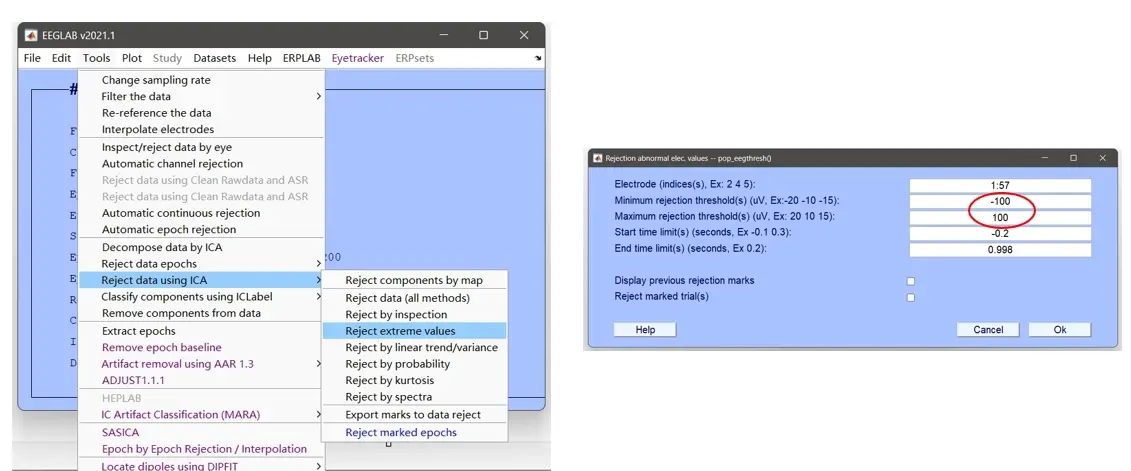Choose ADJUST1.1.1 entry
The width and height of the screenshot is (1131, 471).
[x=201, y=380]
